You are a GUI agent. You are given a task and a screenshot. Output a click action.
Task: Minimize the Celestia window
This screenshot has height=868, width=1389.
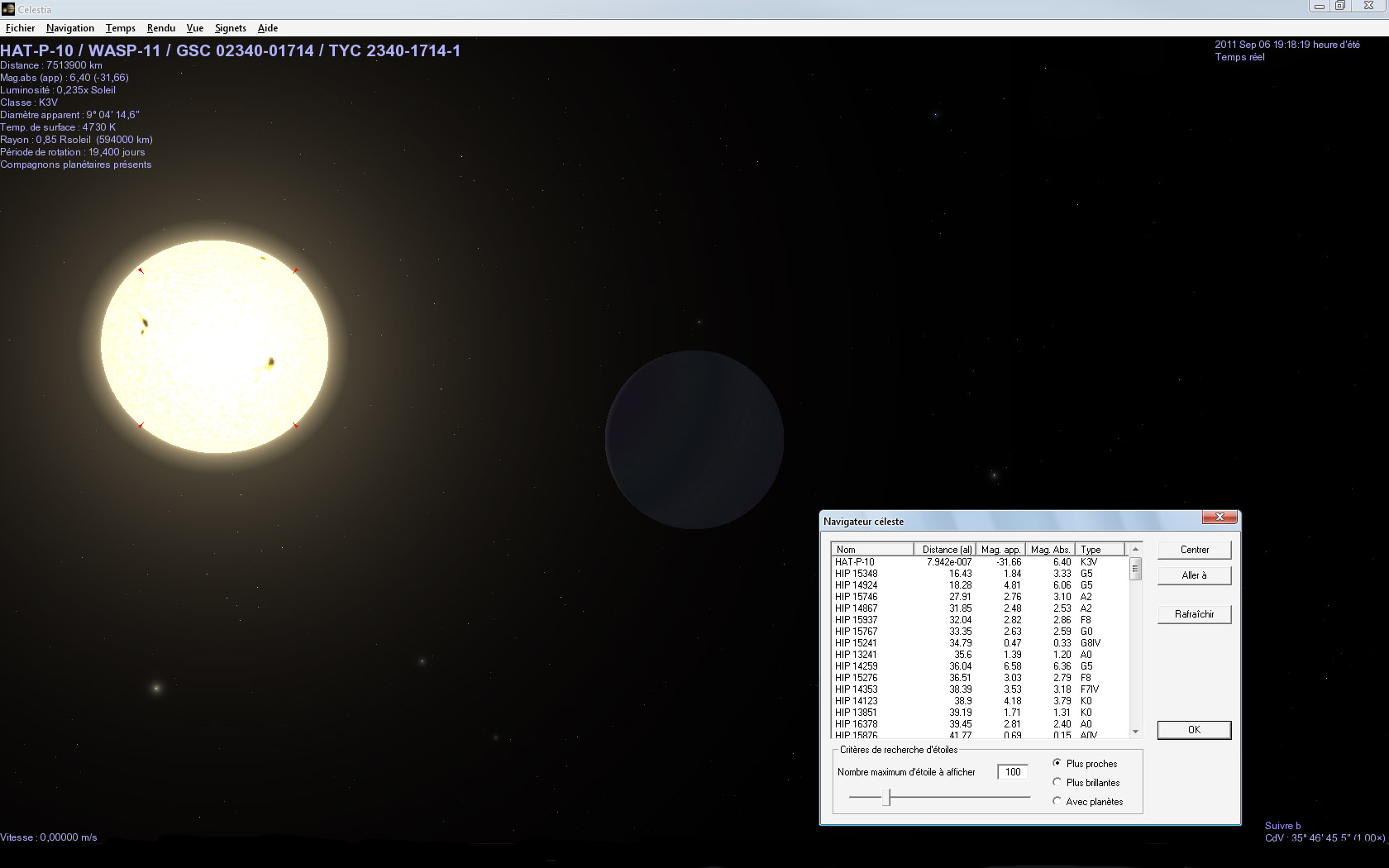click(1320, 7)
